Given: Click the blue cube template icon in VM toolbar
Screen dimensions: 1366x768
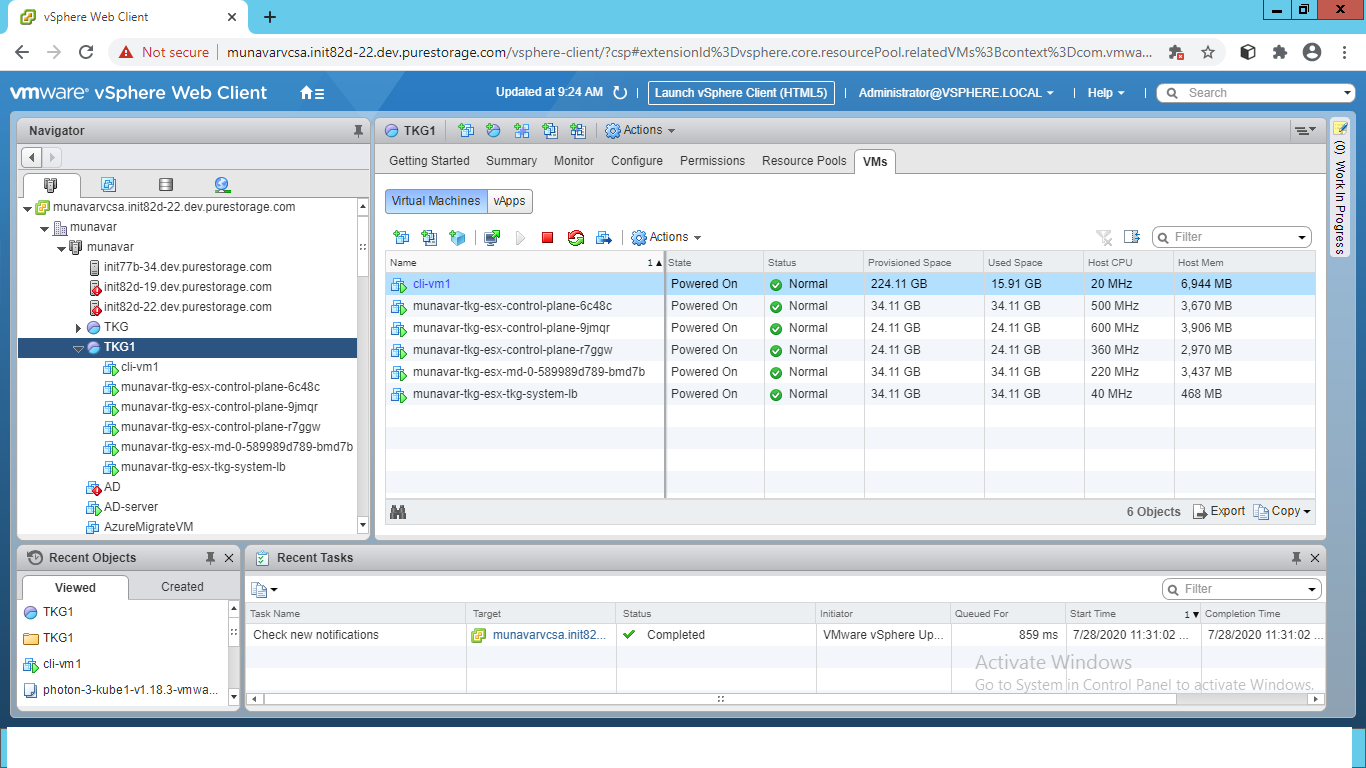Looking at the screenshot, I should [457, 238].
